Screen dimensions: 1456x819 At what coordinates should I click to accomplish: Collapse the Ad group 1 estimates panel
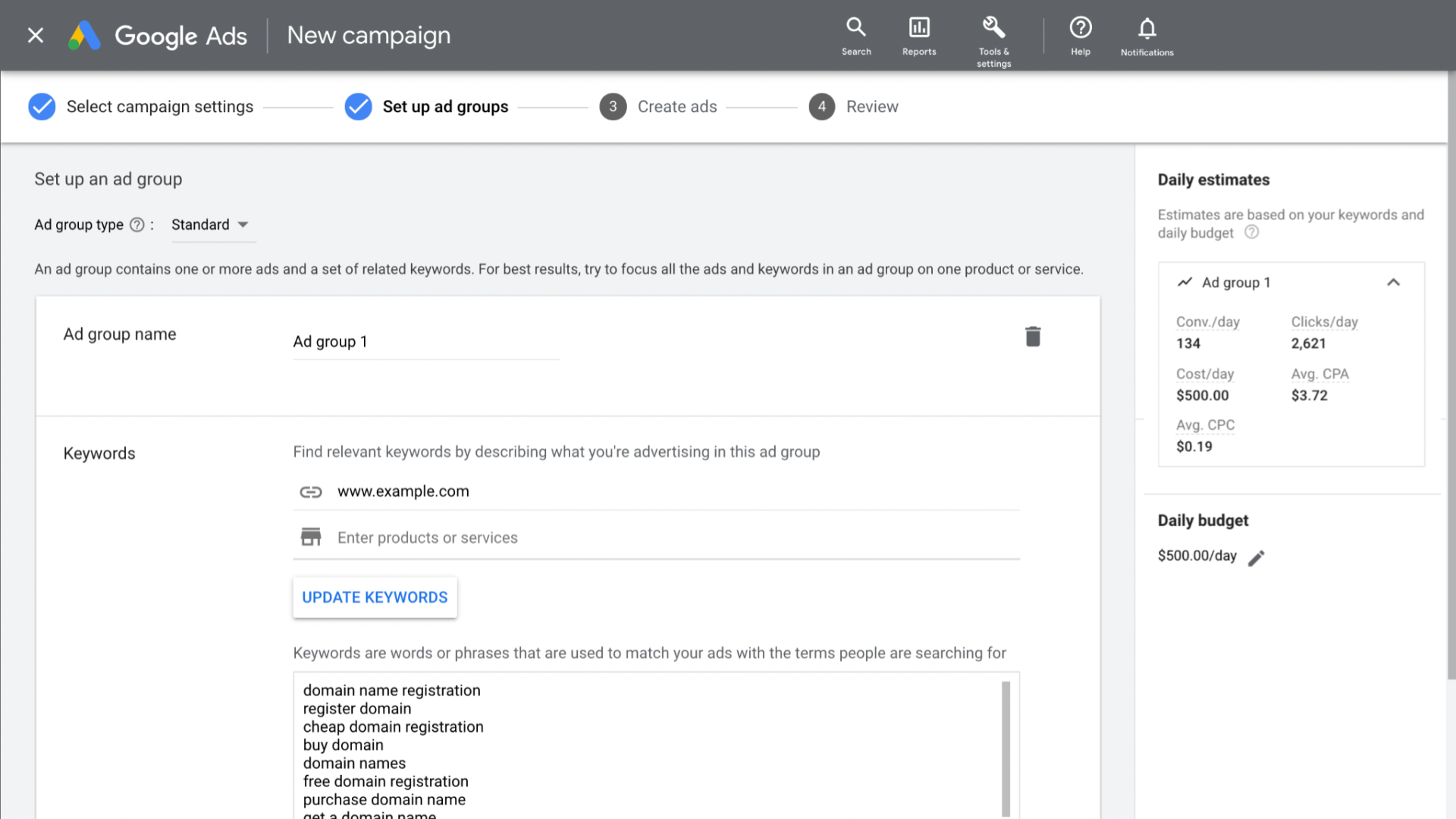[x=1393, y=283]
